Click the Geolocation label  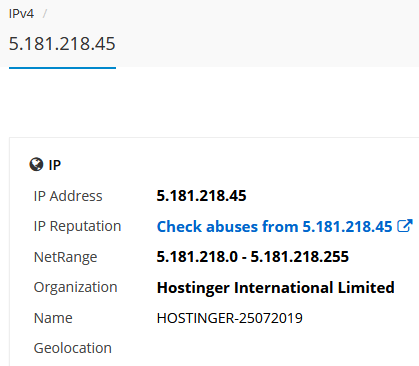(x=73, y=348)
